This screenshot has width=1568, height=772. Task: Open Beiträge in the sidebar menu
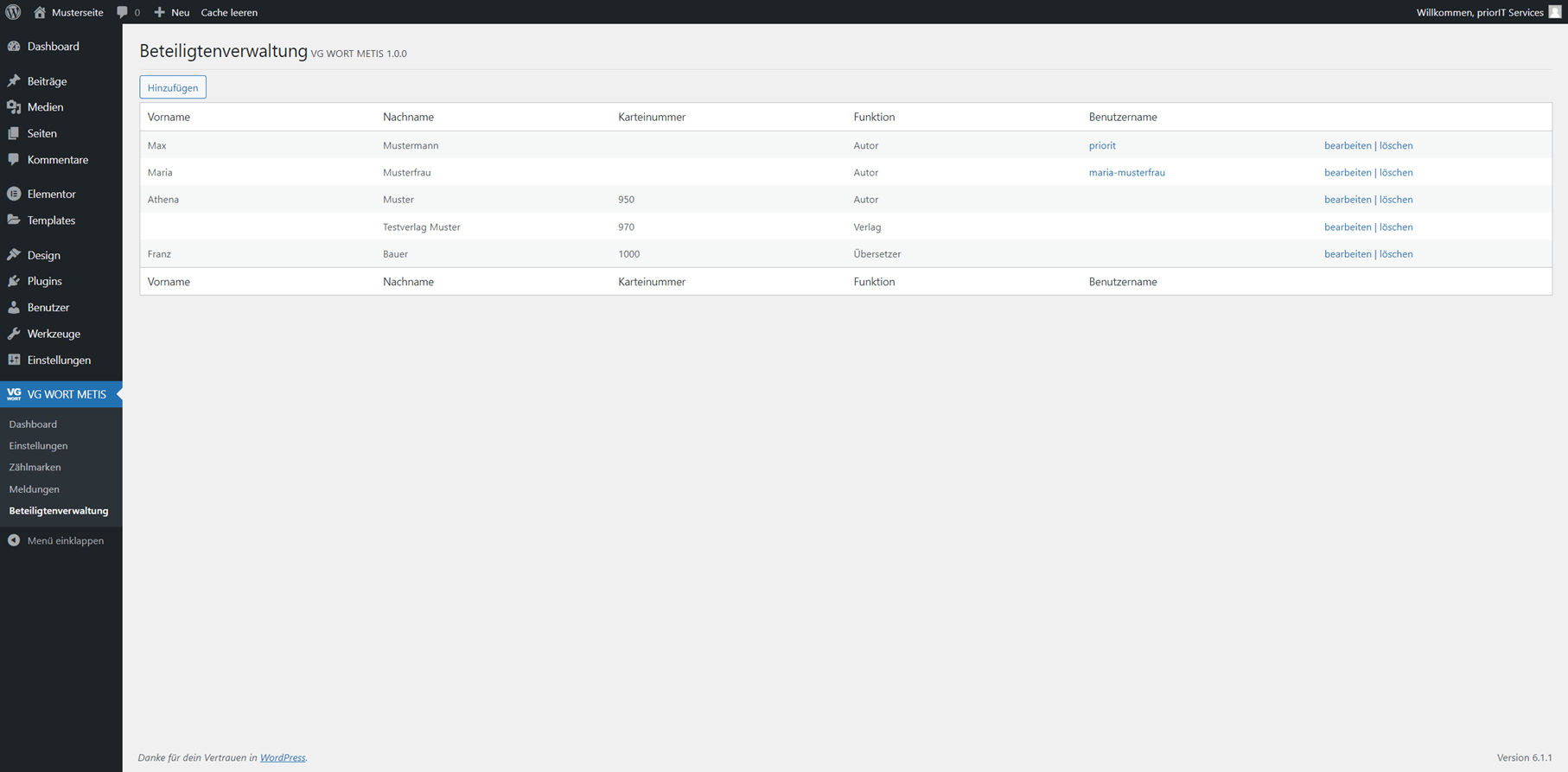click(47, 81)
